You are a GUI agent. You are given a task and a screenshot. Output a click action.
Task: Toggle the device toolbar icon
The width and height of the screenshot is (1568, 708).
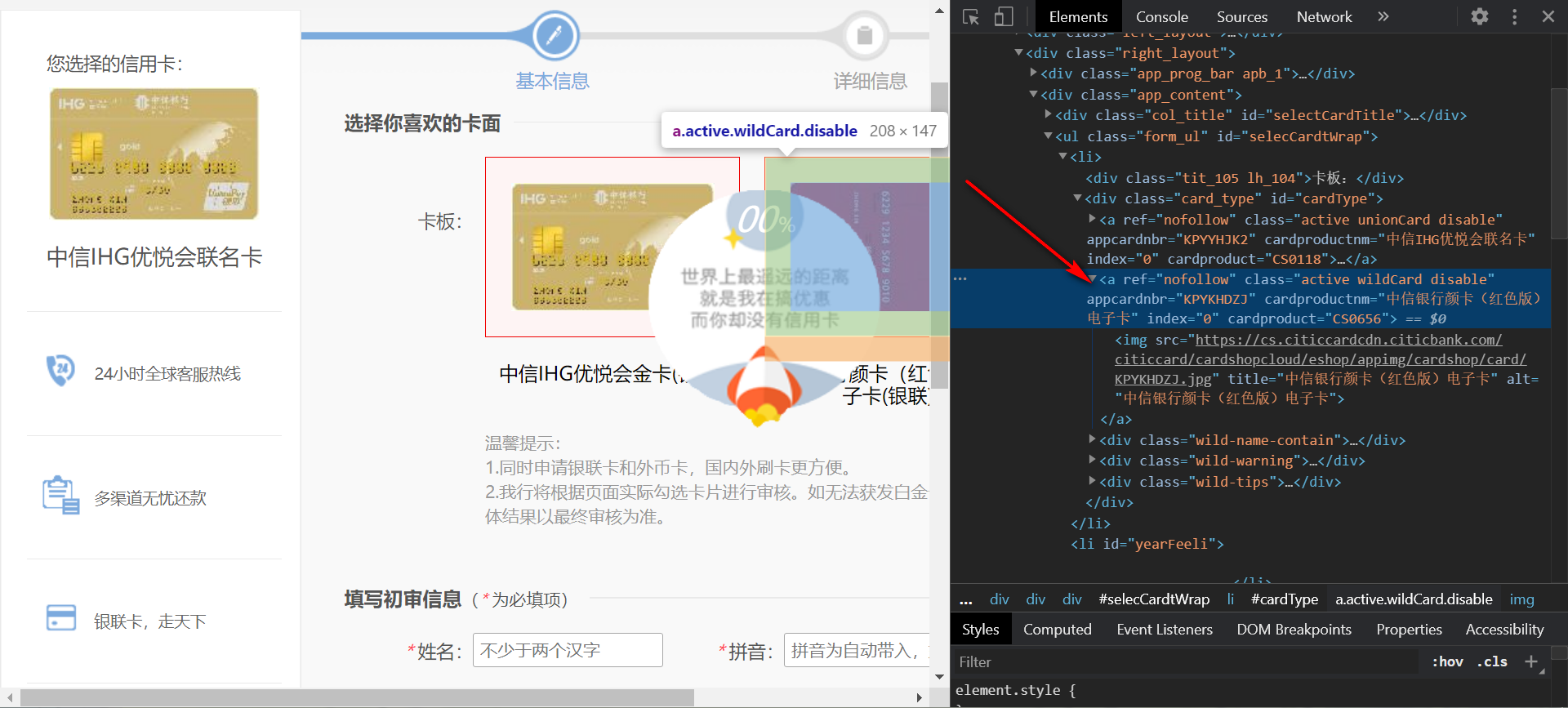pos(1004,17)
